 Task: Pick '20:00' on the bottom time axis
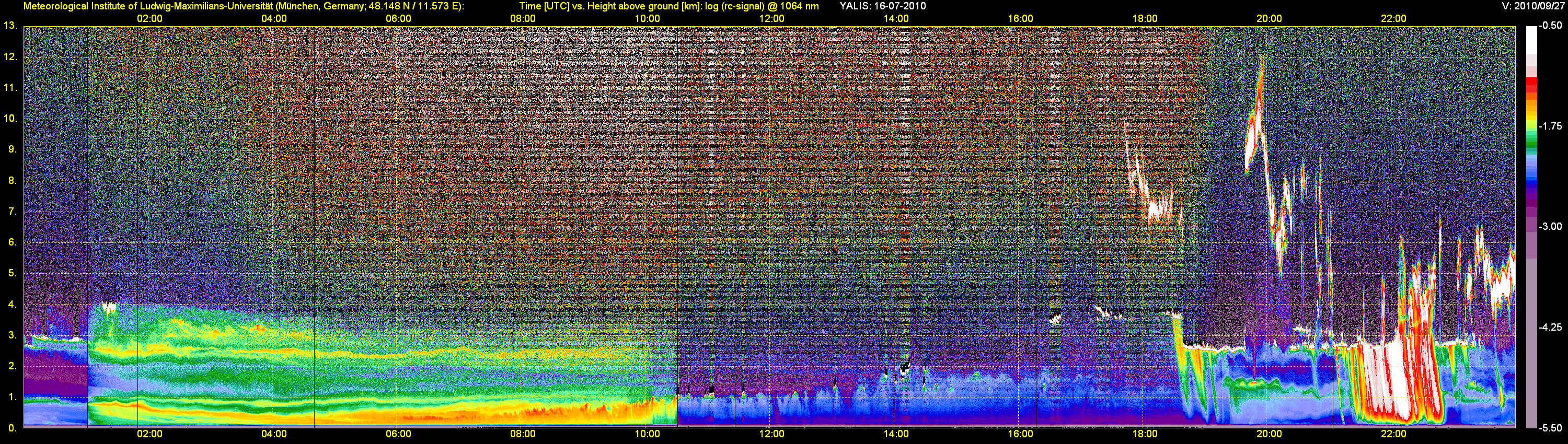(1269, 434)
